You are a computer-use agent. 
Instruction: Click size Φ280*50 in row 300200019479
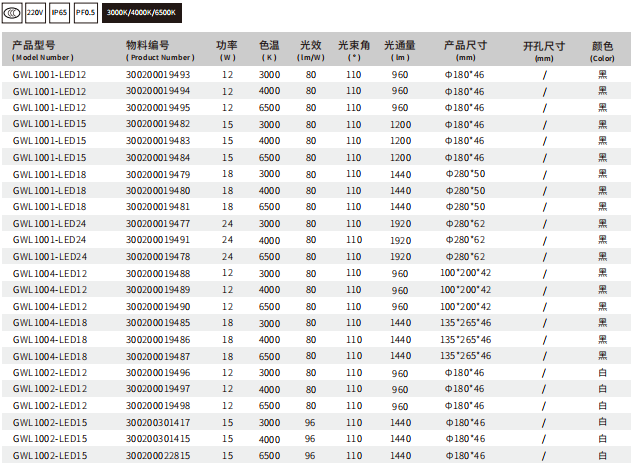(465, 174)
